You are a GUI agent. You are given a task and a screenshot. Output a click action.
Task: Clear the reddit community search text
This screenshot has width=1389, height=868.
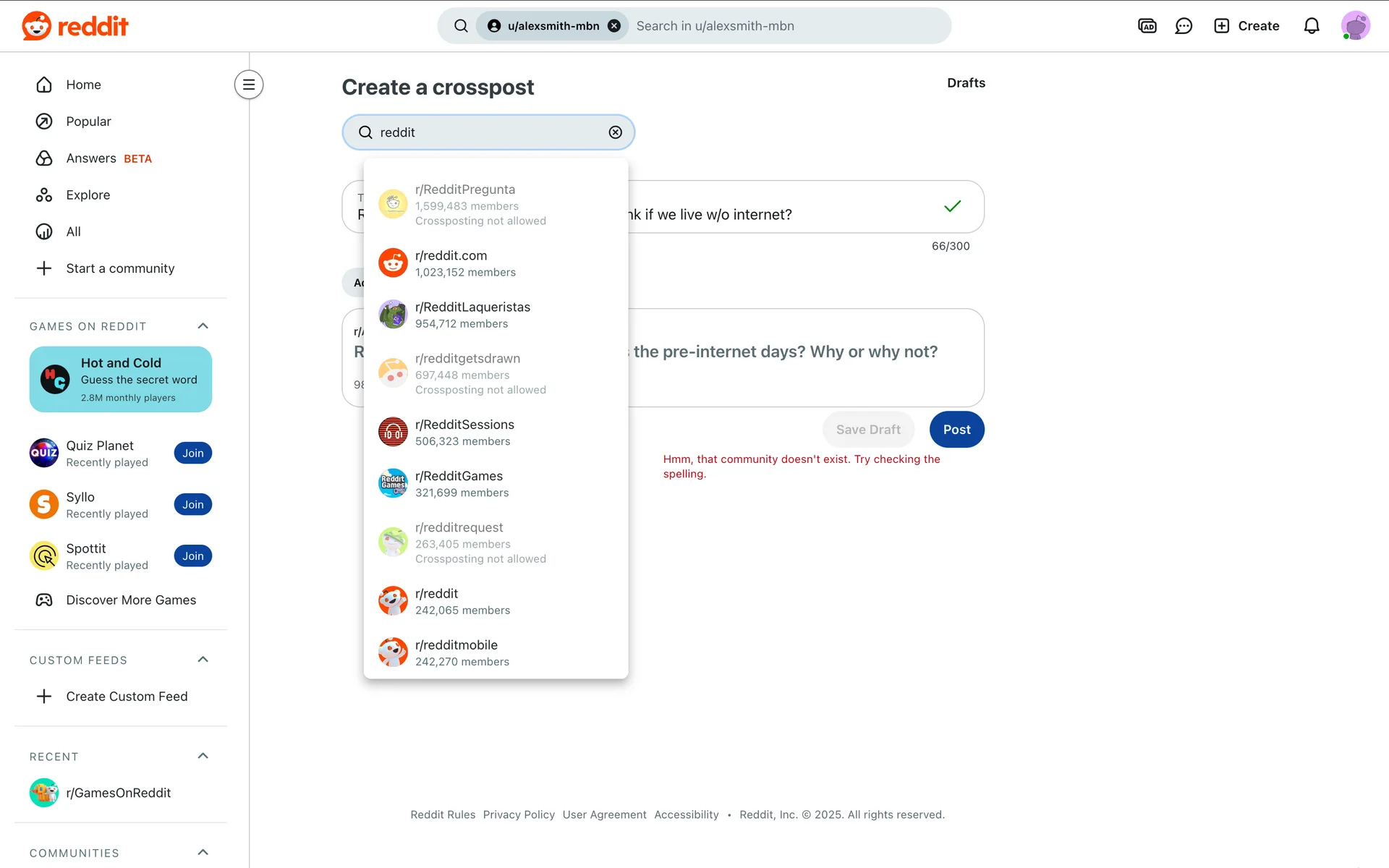tap(615, 132)
